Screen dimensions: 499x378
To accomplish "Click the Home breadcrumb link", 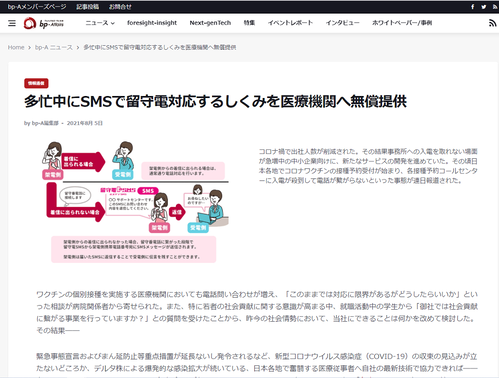I will (16, 47).
